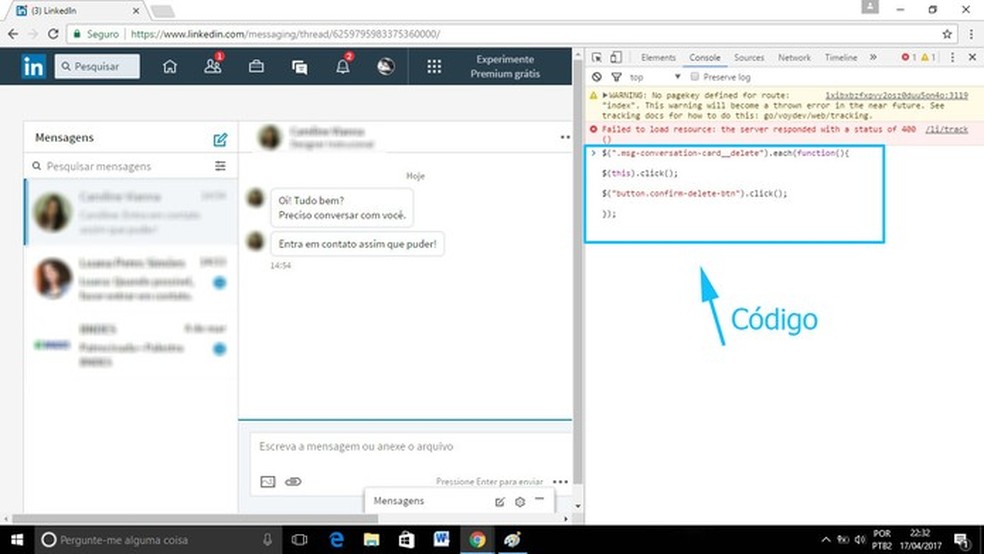Click the Pesquisar search field in LinkedIn
The width and height of the screenshot is (984, 554).
[97, 66]
